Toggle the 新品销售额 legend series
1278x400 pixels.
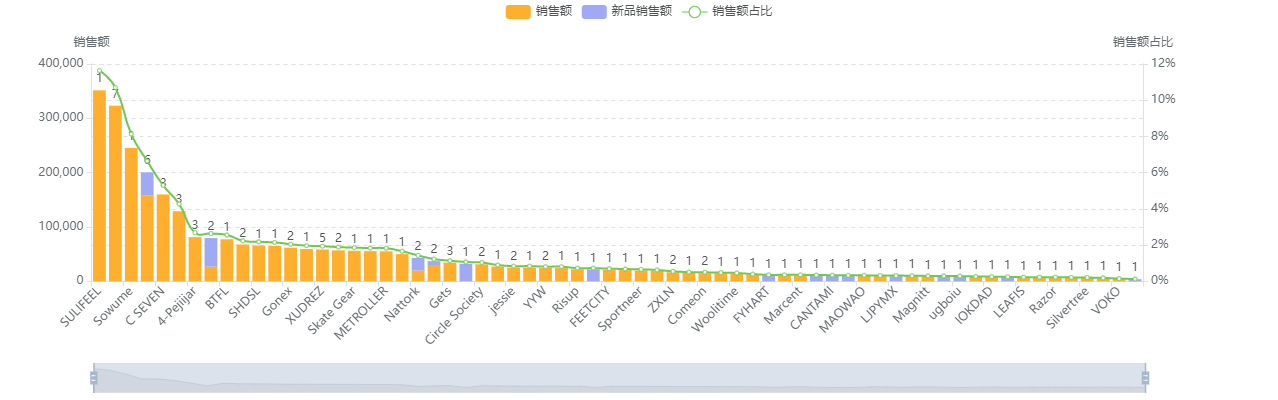[x=626, y=12]
